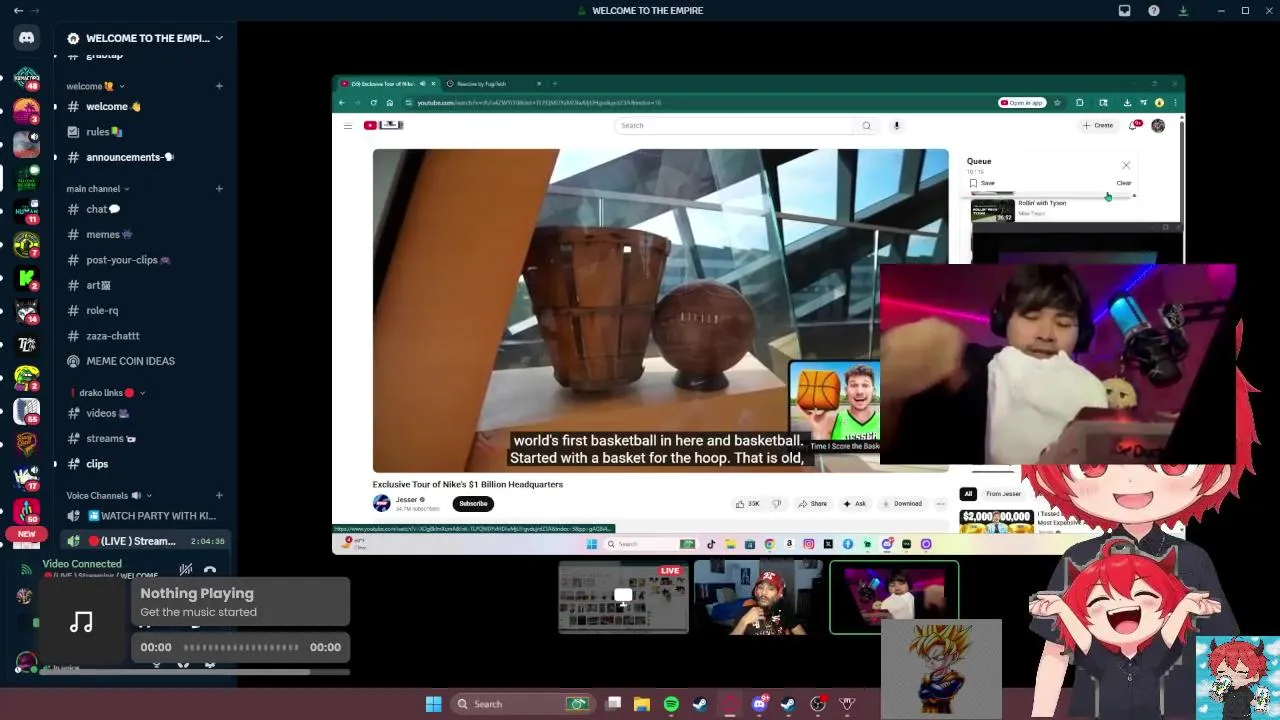Open YouTube account avatar
The width and height of the screenshot is (1280, 720).
click(1158, 126)
